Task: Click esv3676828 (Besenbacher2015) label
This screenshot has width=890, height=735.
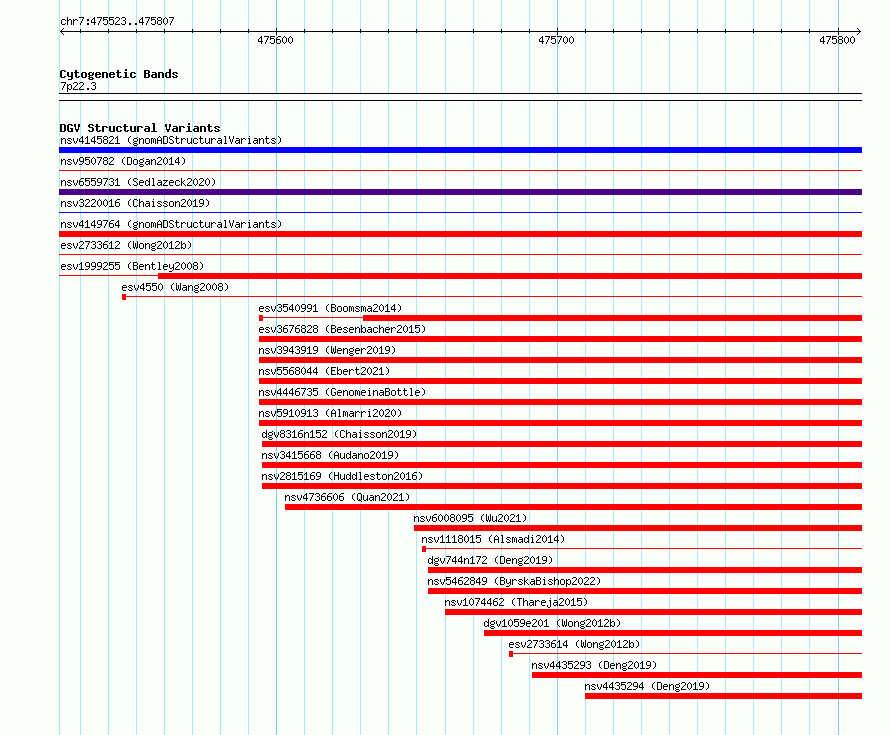Action: [x=342, y=329]
